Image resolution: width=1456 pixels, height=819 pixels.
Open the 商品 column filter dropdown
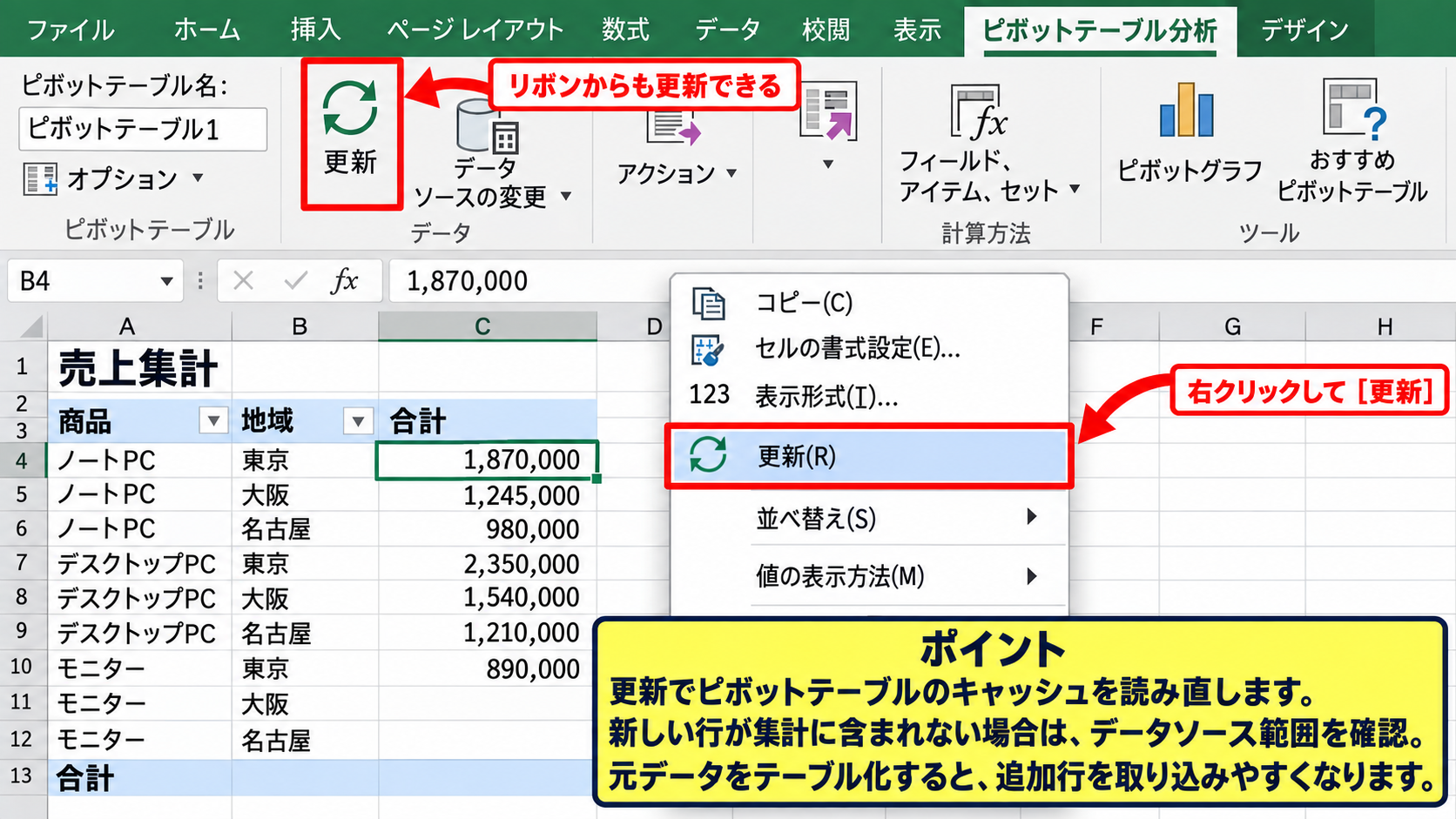point(213,421)
